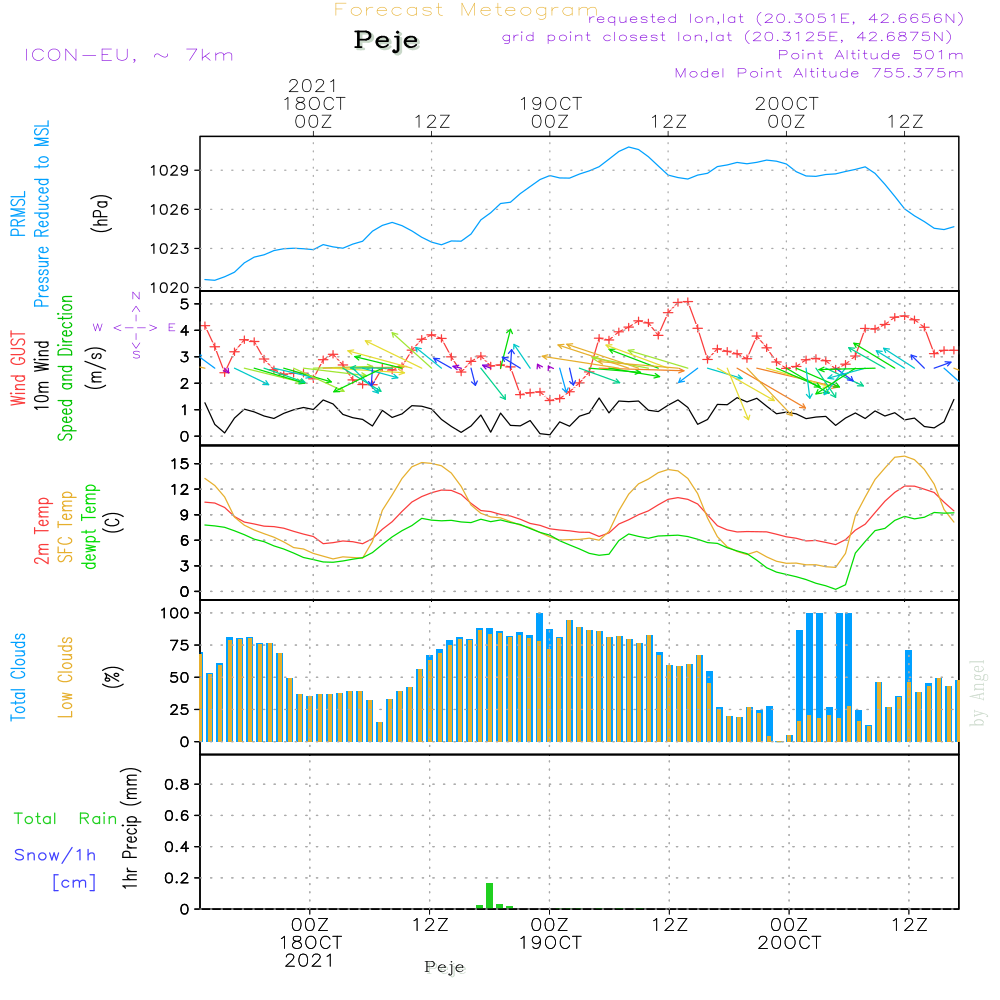Select the 12 tick on the temperature axis
The height and width of the screenshot is (1000, 1000).
180,489
